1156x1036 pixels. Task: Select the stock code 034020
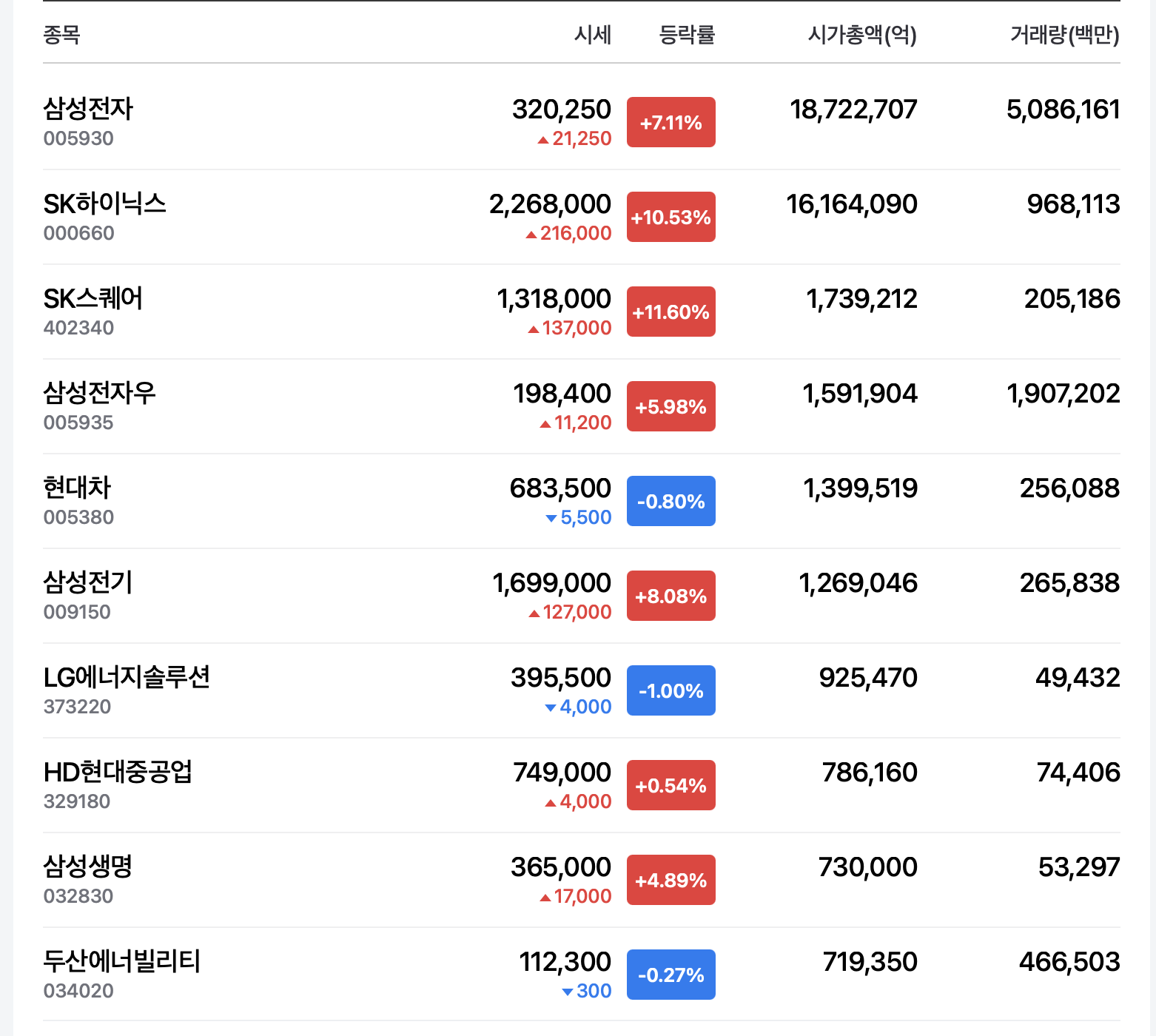click(x=78, y=991)
